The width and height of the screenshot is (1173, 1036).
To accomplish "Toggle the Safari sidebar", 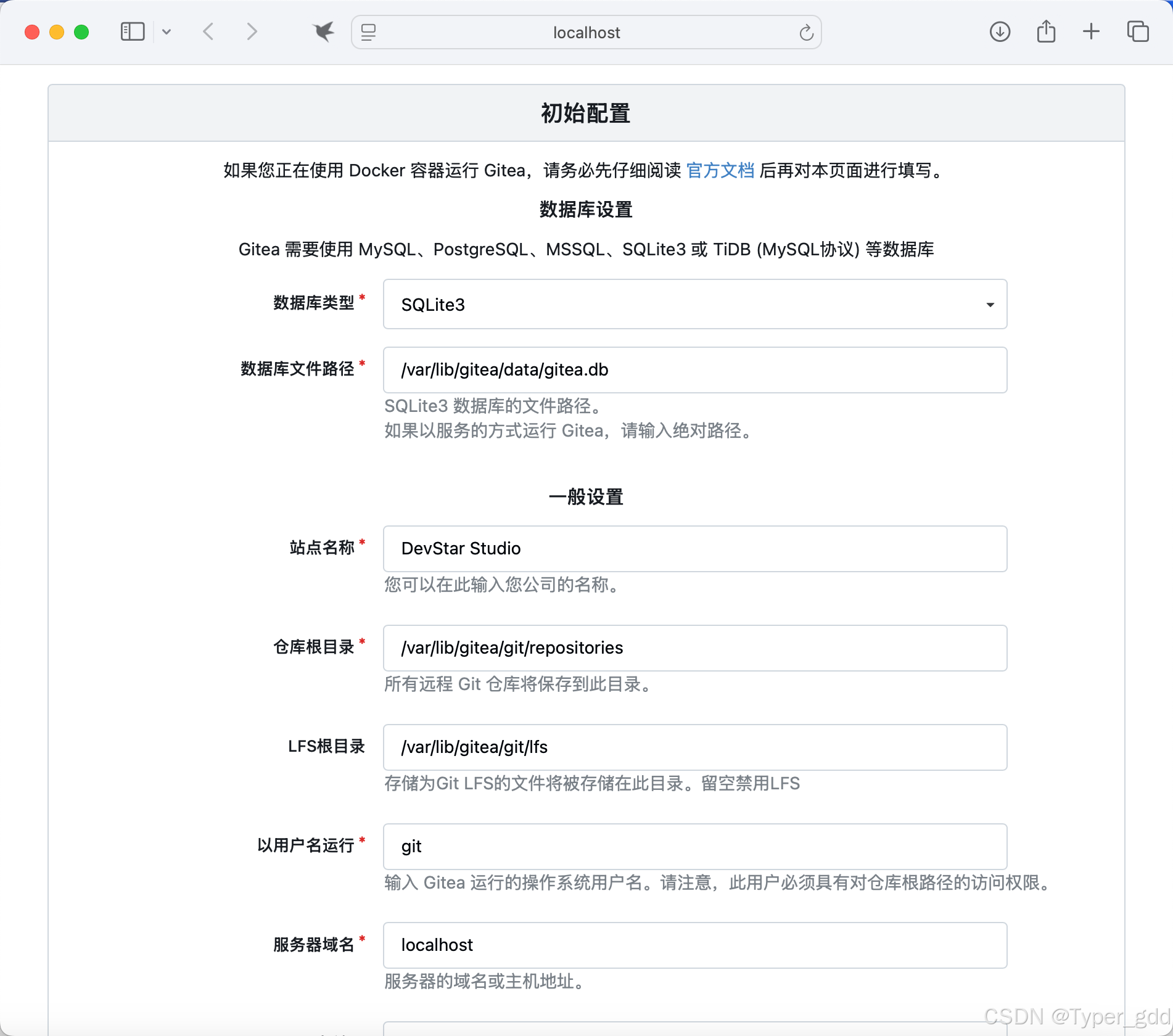I will pos(131,31).
